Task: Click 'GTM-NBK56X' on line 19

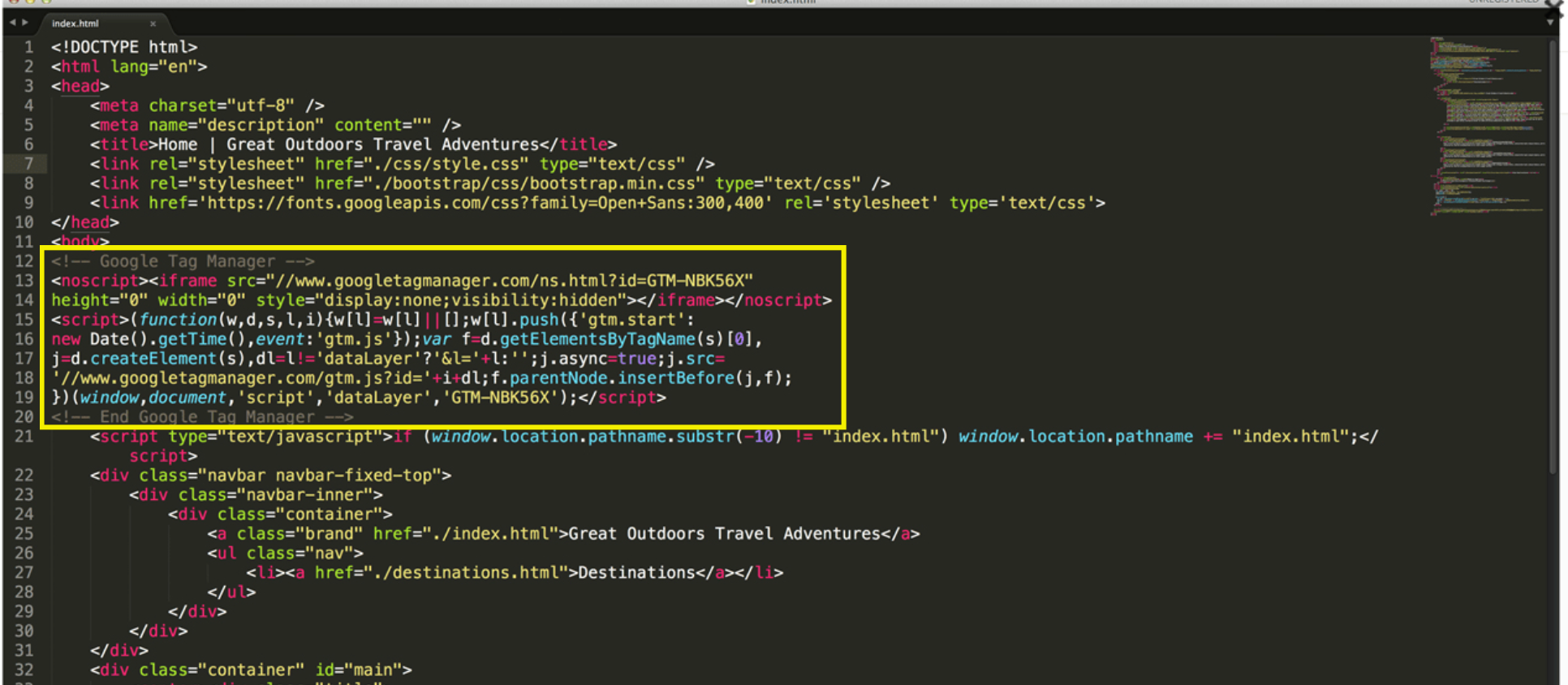Action: click(500, 398)
